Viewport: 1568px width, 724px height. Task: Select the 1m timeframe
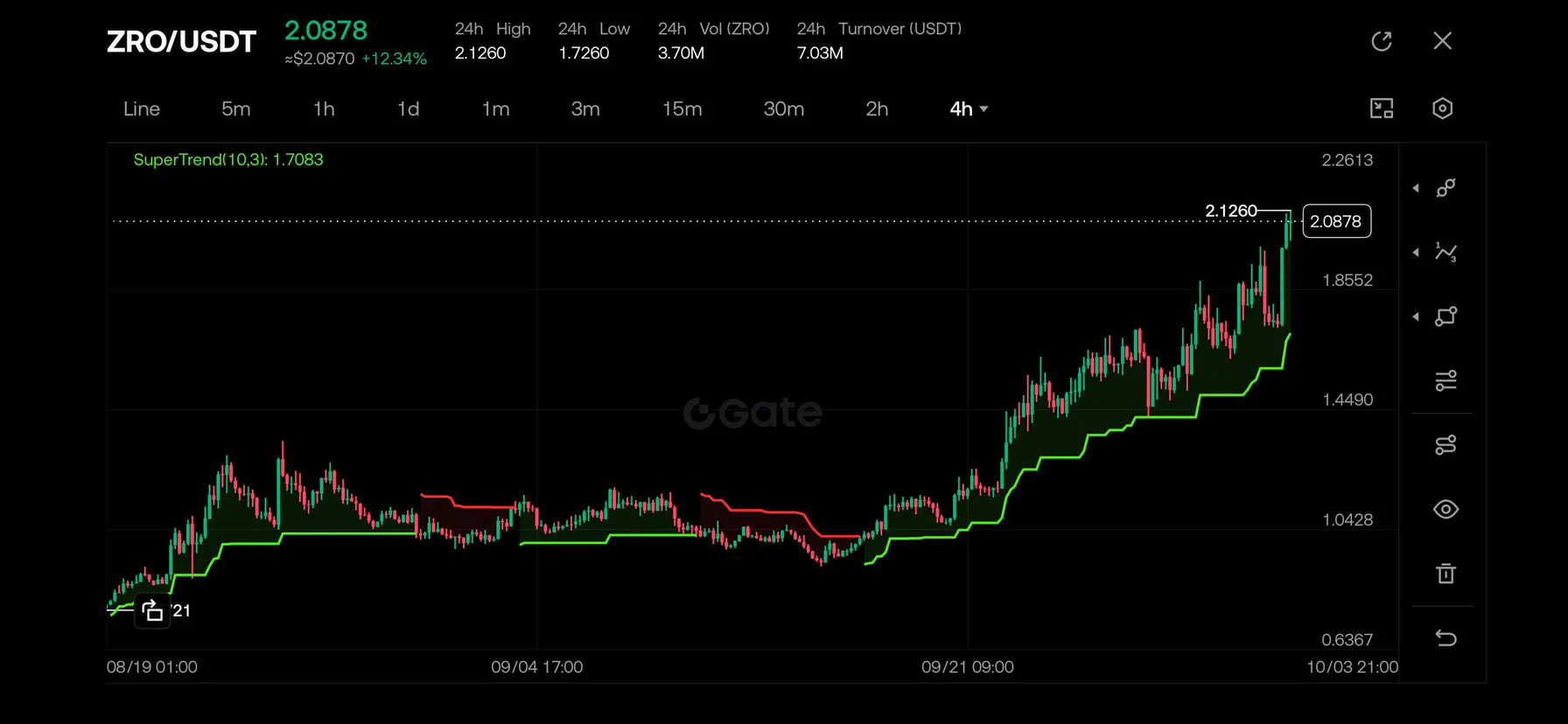(x=496, y=108)
